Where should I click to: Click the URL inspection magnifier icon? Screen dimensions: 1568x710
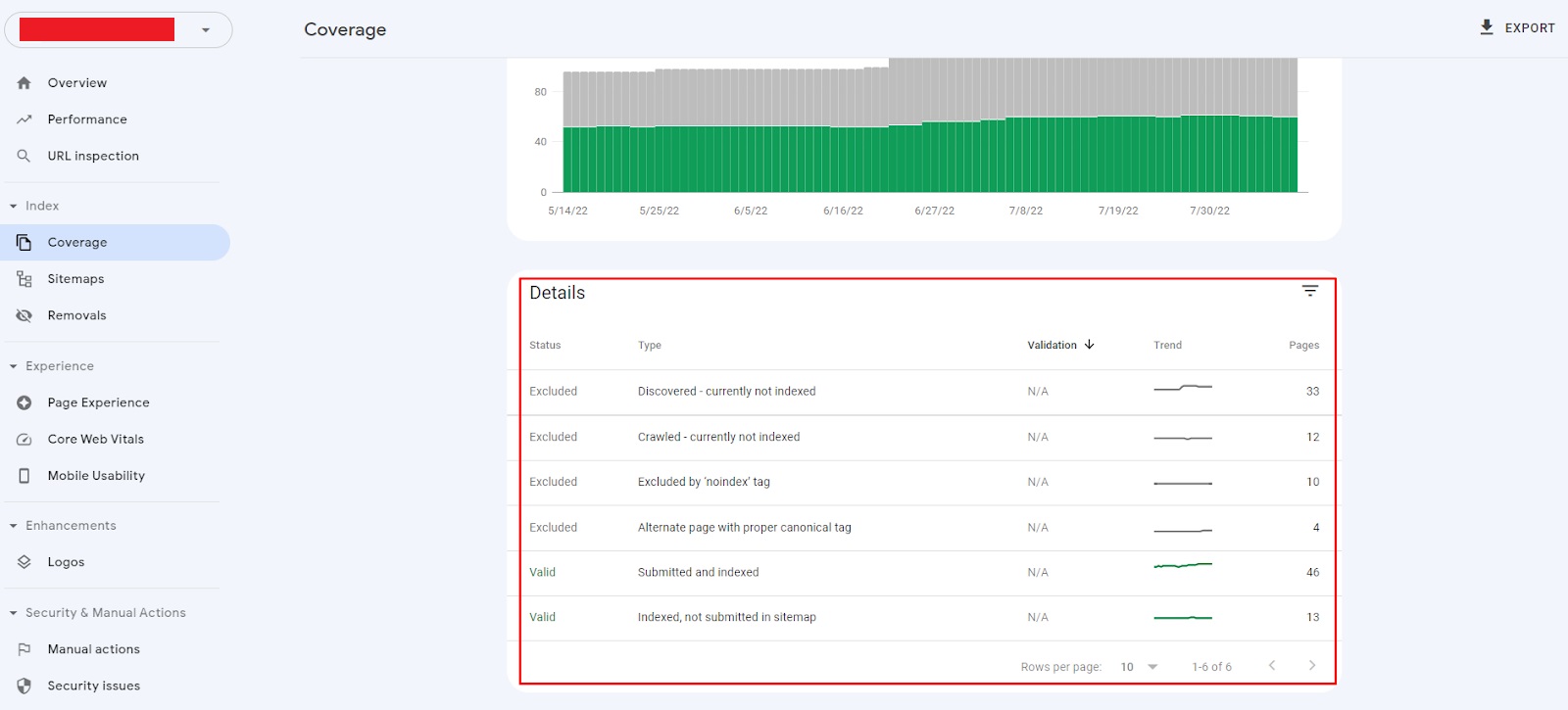click(x=24, y=156)
